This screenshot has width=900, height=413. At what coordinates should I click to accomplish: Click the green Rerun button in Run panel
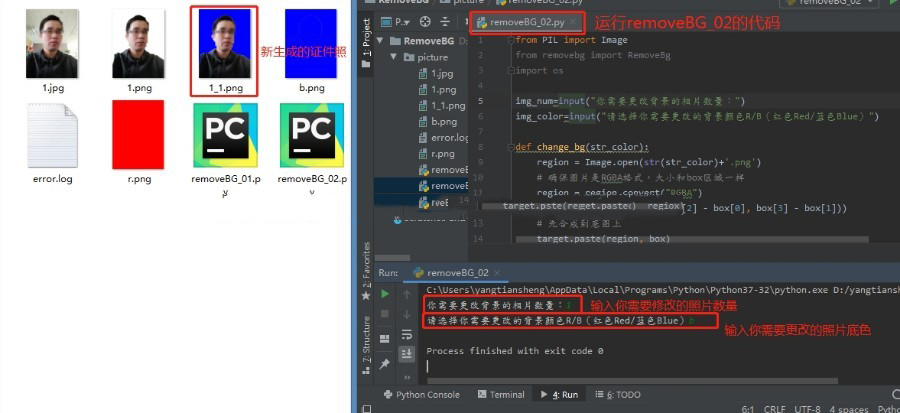coord(384,294)
